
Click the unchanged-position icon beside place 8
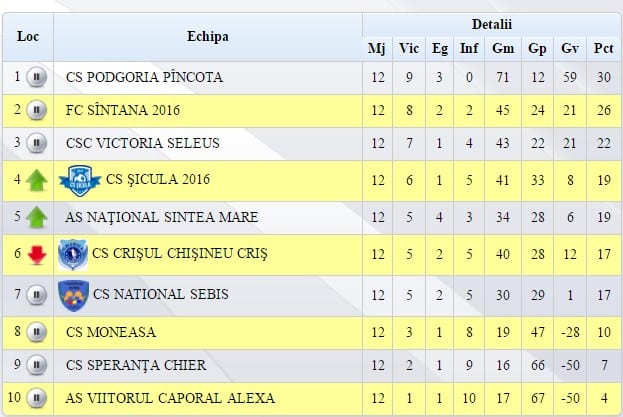click(37, 332)
